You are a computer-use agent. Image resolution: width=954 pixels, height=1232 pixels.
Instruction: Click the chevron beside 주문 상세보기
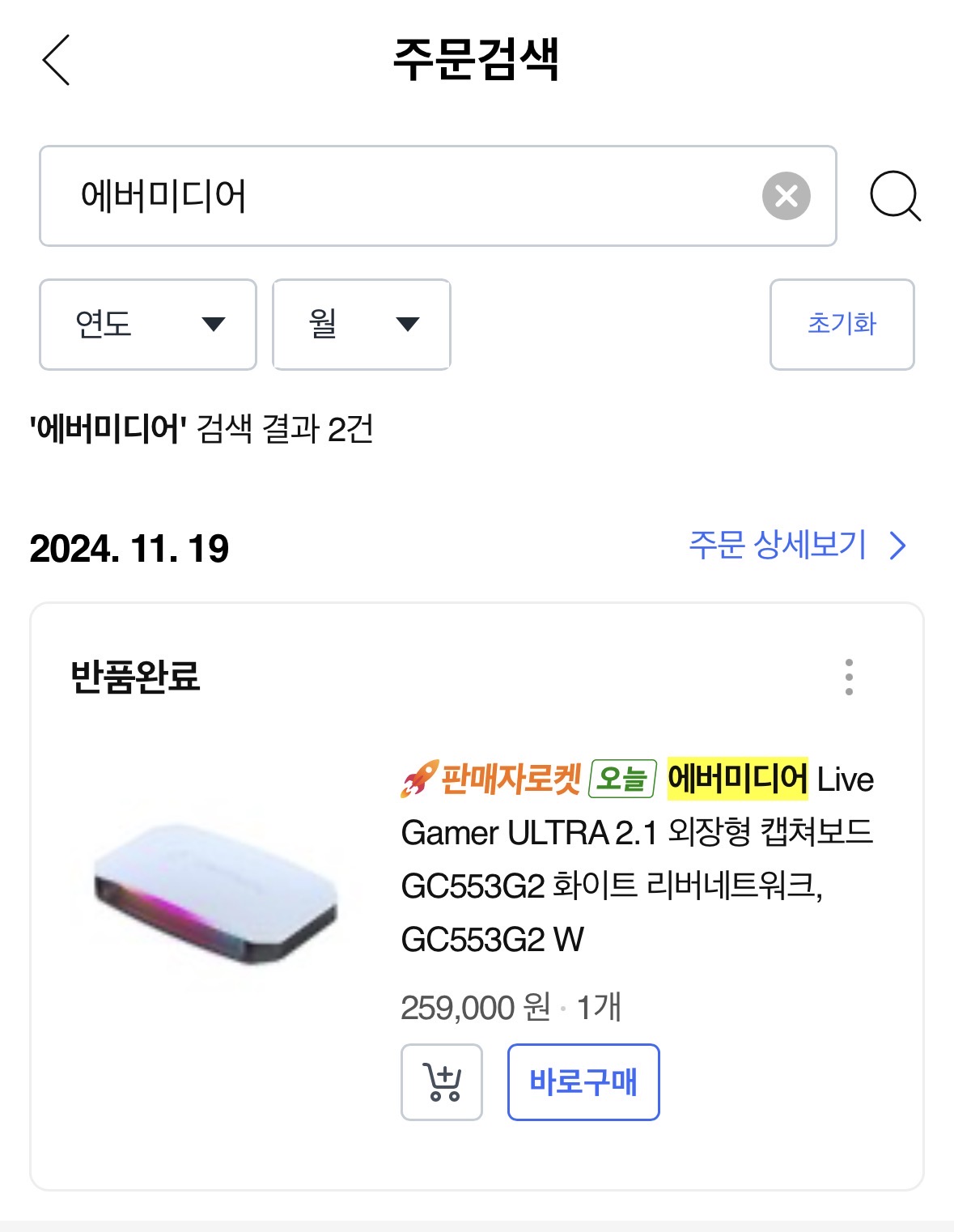(x=897, y=546)
